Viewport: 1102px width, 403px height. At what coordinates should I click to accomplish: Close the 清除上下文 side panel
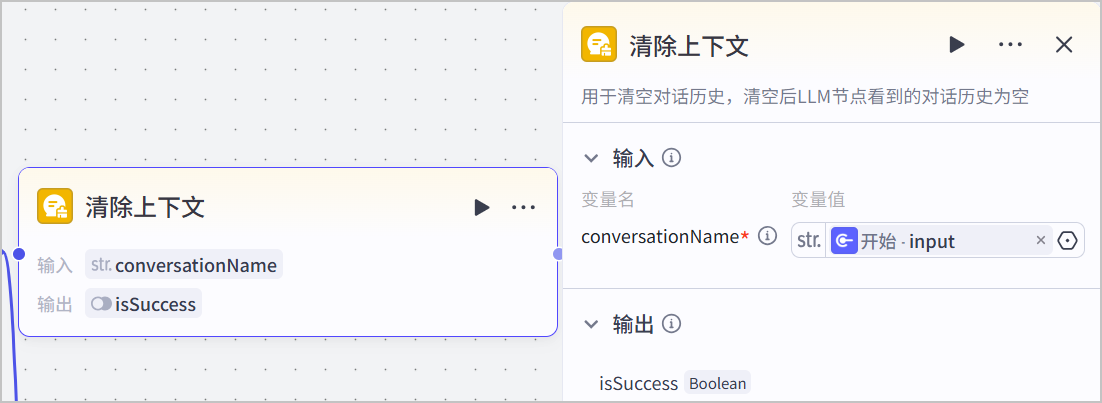pos(1064,45)
